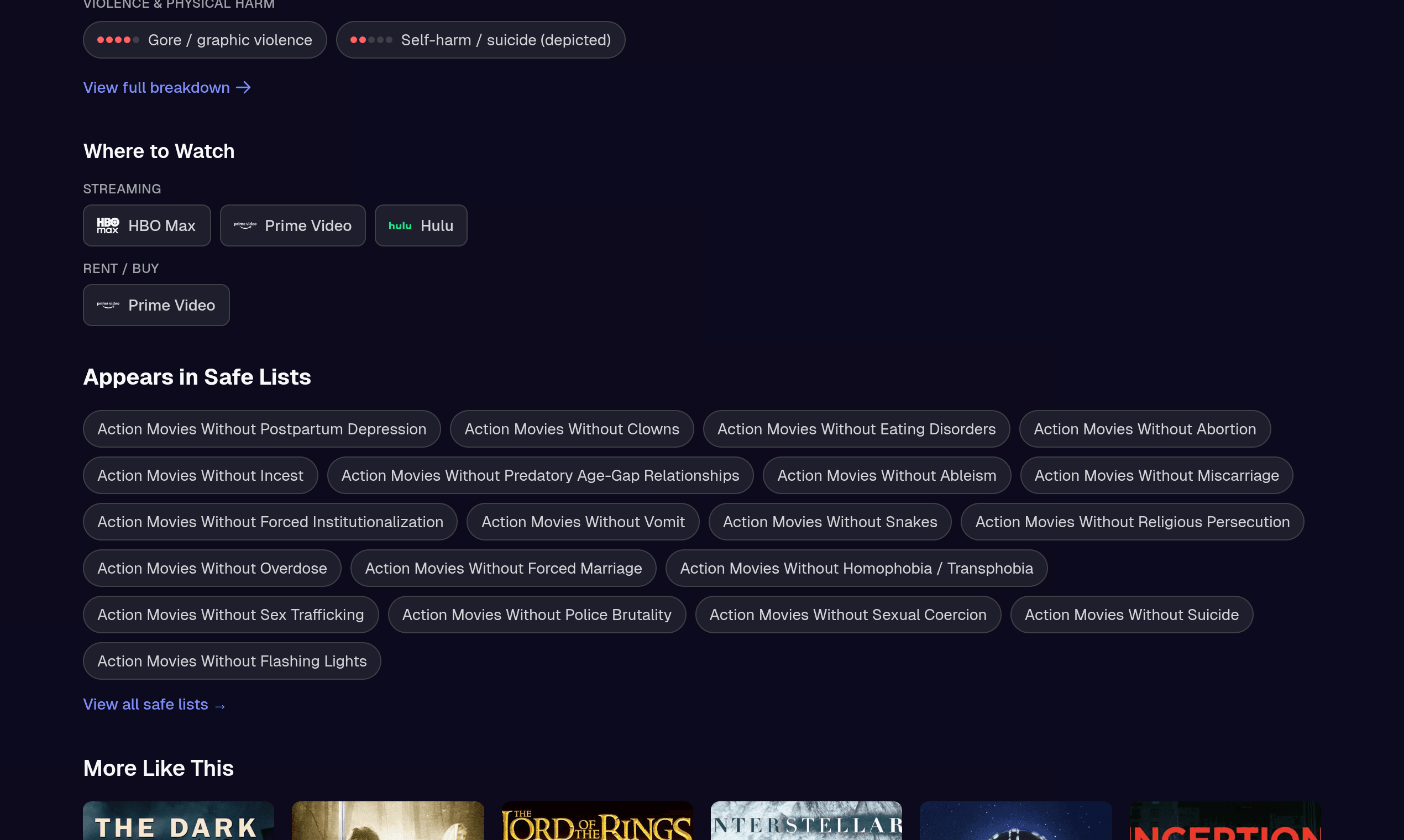This screenshot has height=840, width=1404.
Task: Open the Gore / graphic violence warning chip
Action: (205, 40)
